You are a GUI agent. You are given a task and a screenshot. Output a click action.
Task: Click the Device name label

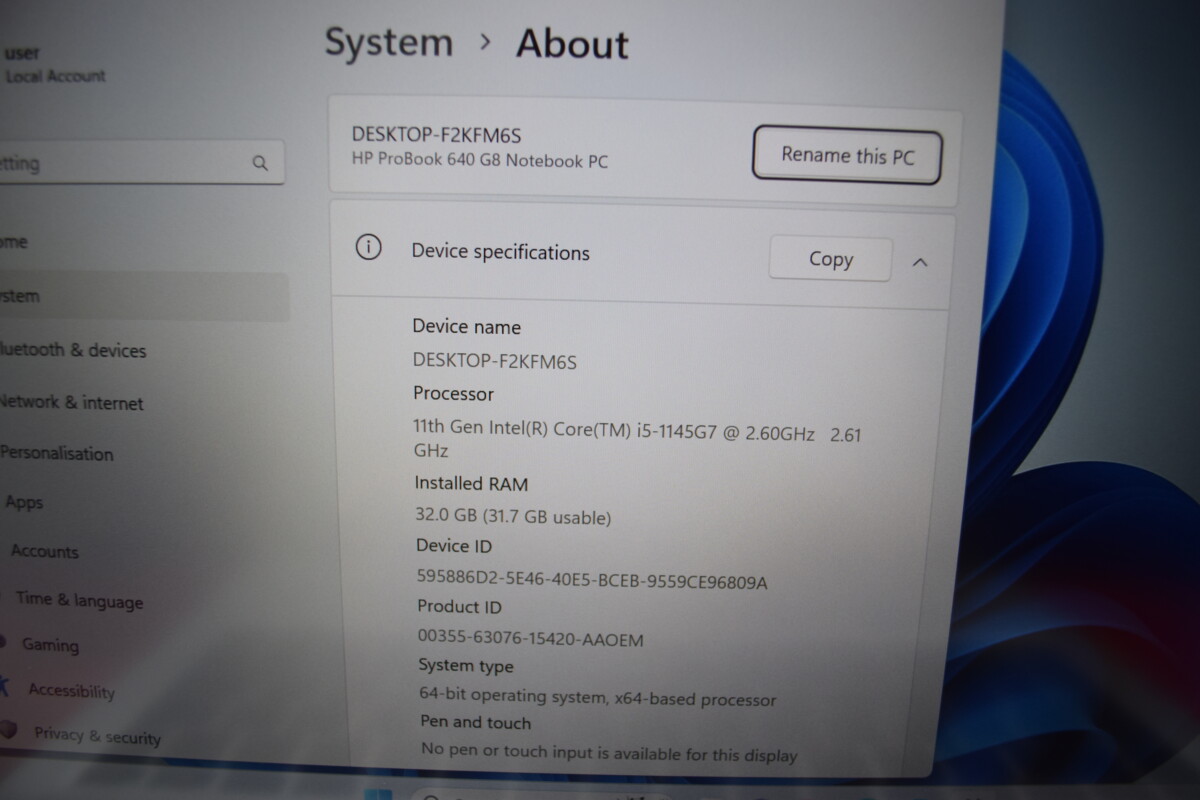tap(467, 327)
